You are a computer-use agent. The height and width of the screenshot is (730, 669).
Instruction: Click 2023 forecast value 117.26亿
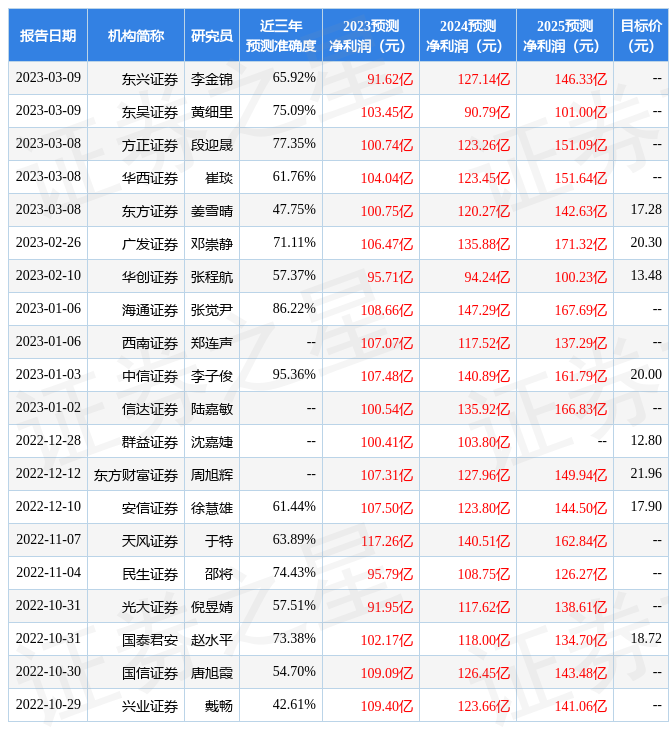(387, 541)
